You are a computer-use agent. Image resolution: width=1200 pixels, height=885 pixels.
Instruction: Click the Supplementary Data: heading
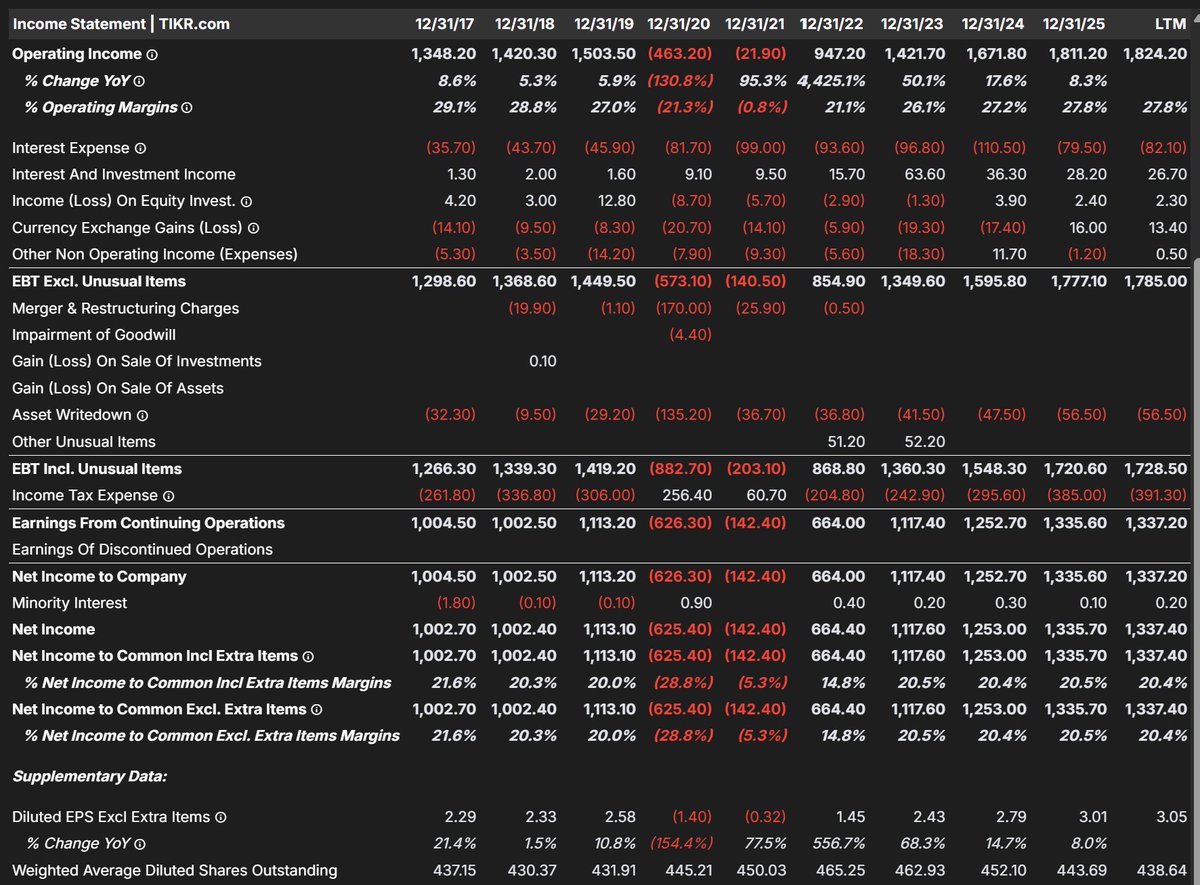click(x=90, y=776)
